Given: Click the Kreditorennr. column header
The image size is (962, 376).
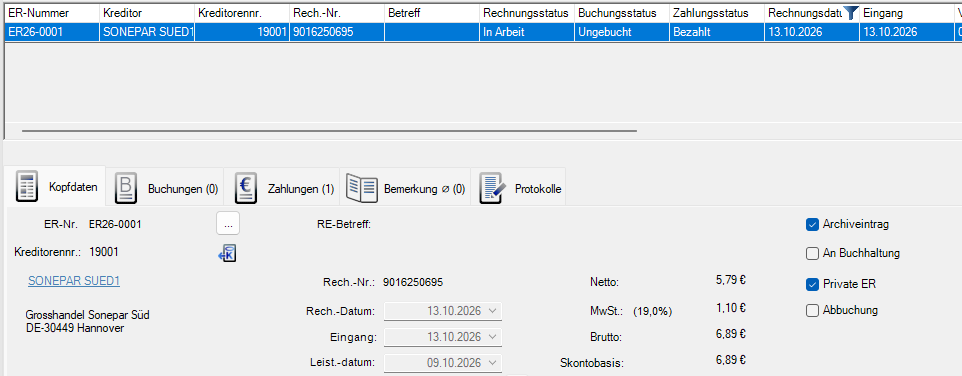Looking at the screenshot, I should click(x=242, y=13).
